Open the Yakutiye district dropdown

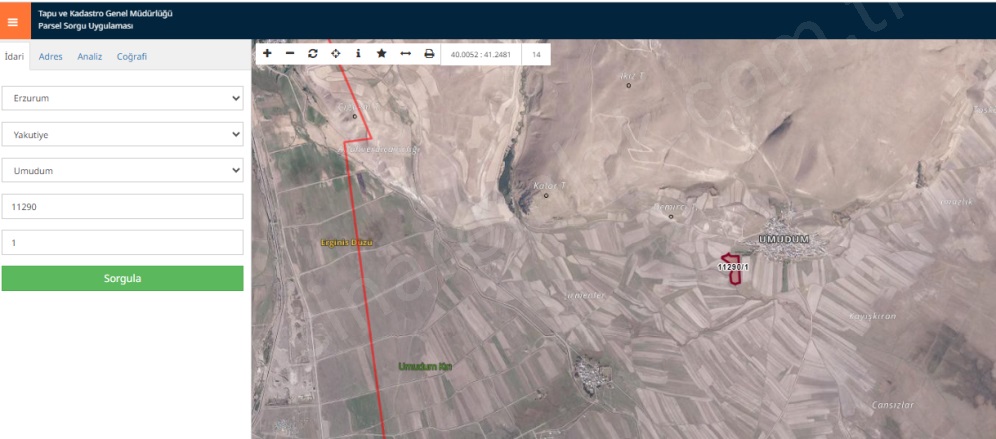coord(122,134)
